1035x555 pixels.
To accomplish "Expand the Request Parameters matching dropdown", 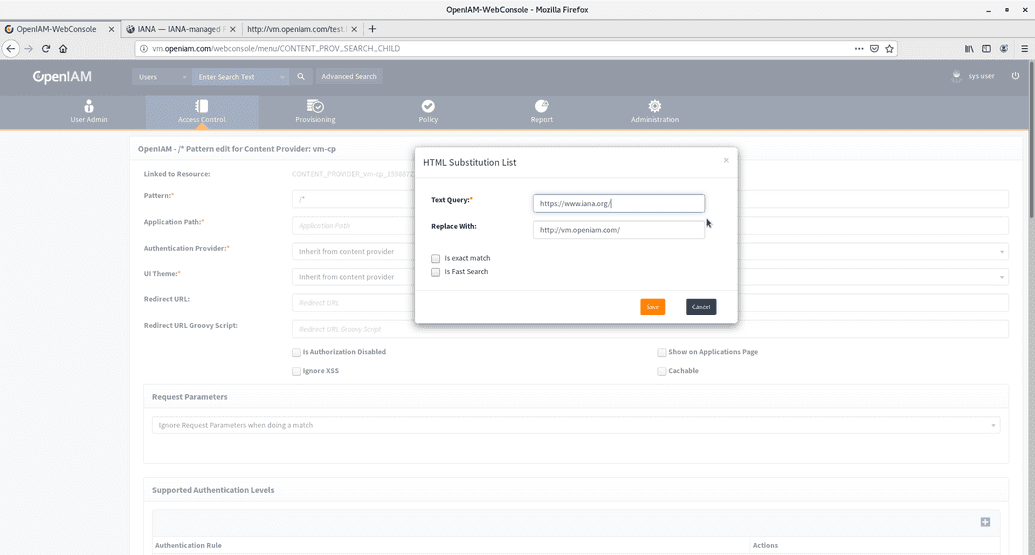I will click(994, 425).
